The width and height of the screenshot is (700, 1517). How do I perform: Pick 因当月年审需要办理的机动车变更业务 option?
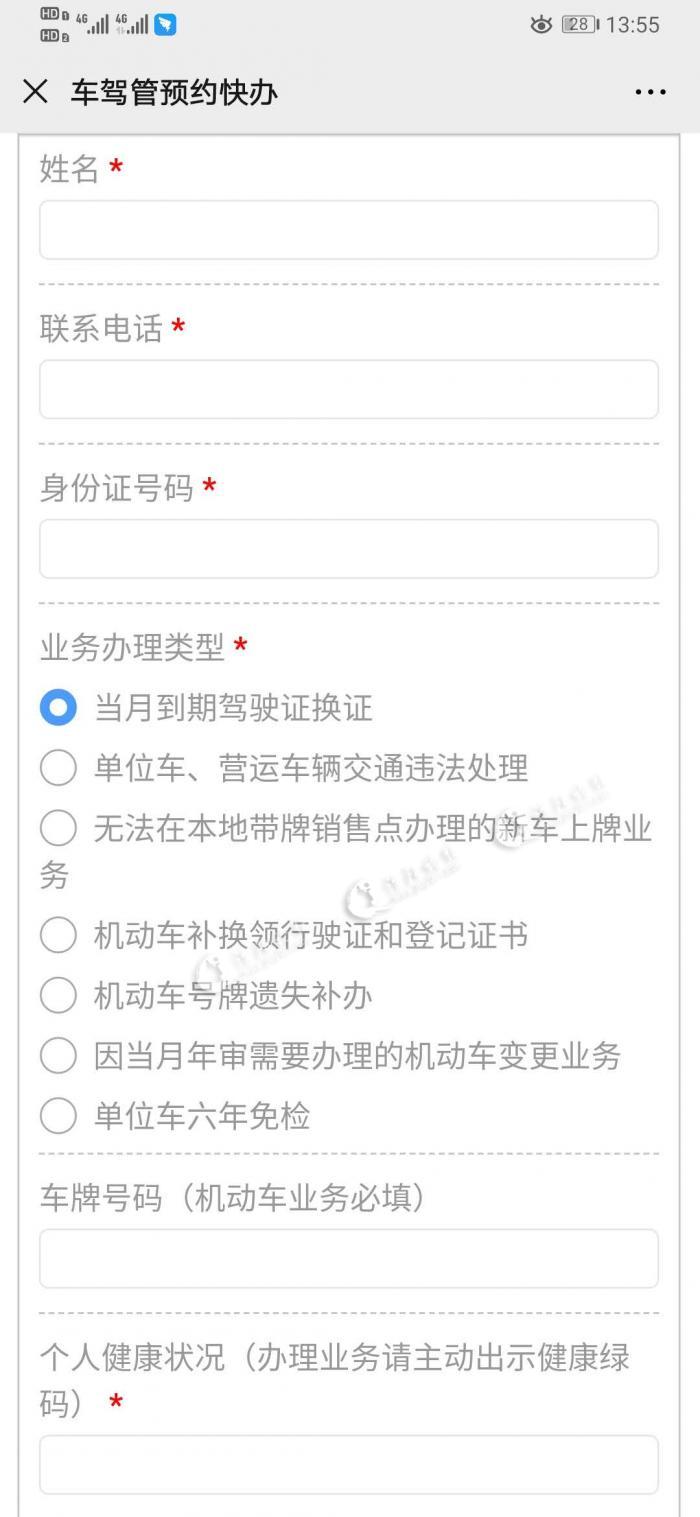(58, 1055)
